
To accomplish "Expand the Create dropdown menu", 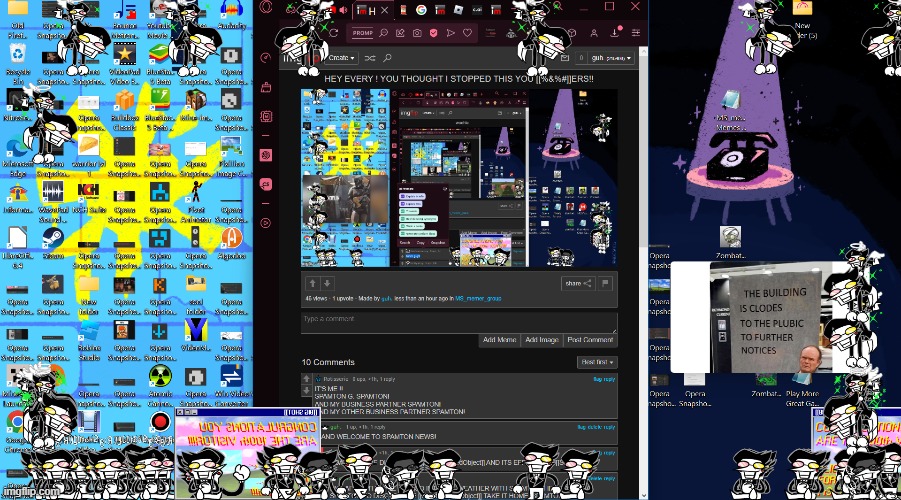I will (342, 59).
